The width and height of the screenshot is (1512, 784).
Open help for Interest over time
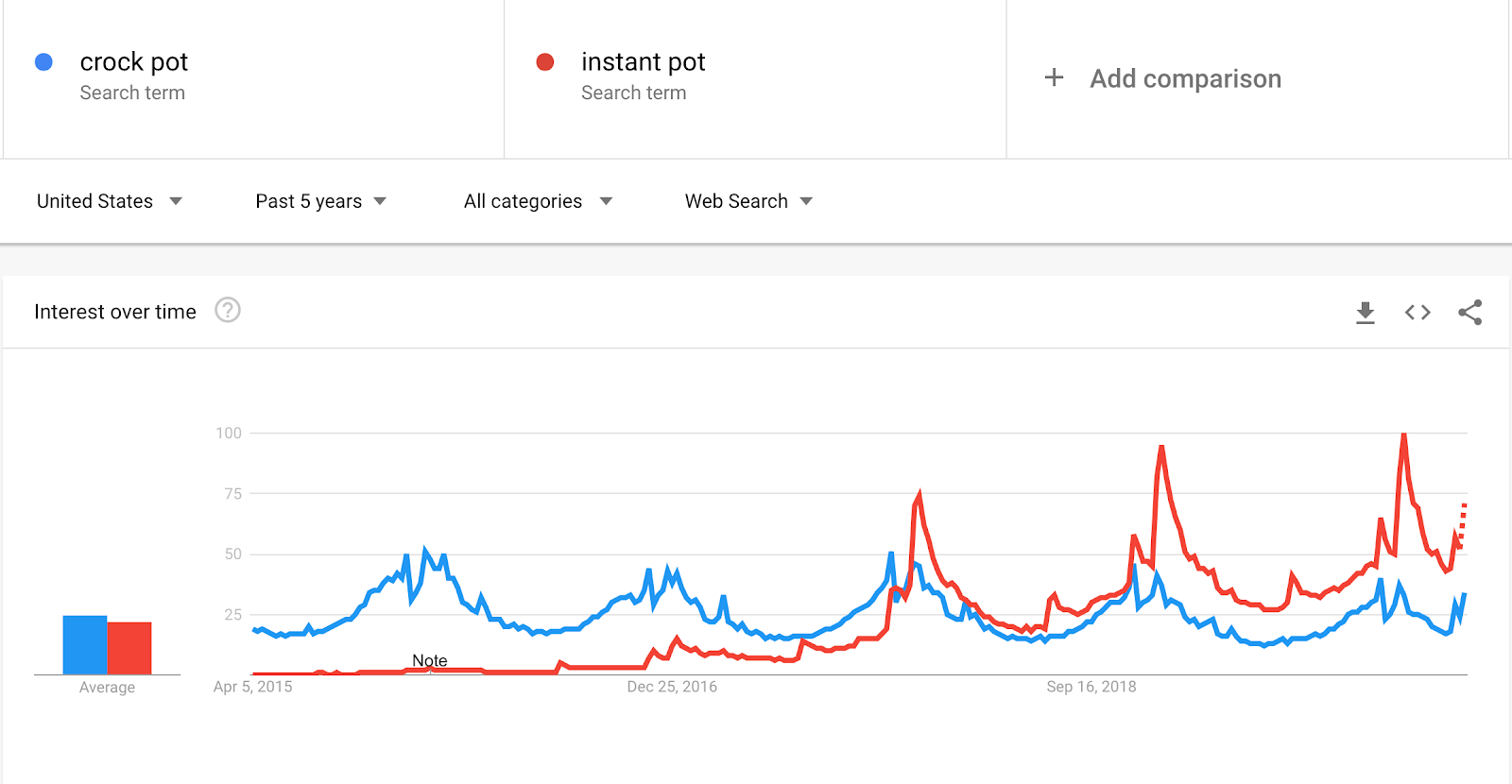(228, 311)
